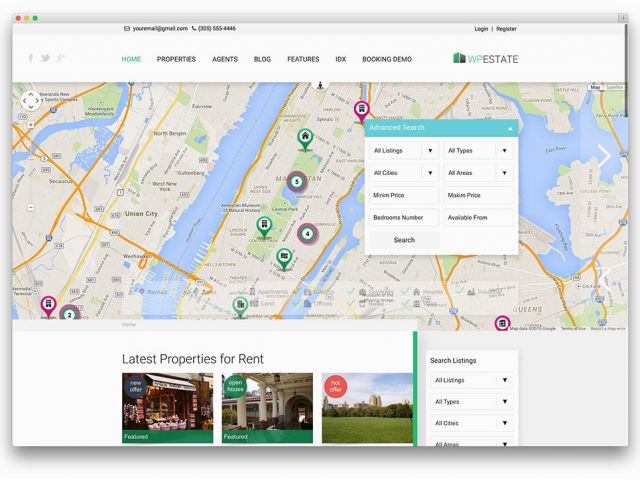Open the Facebook social icon in header
This screenshot has height=480, width=640.
pyautogui.click(x=31, y=58)
